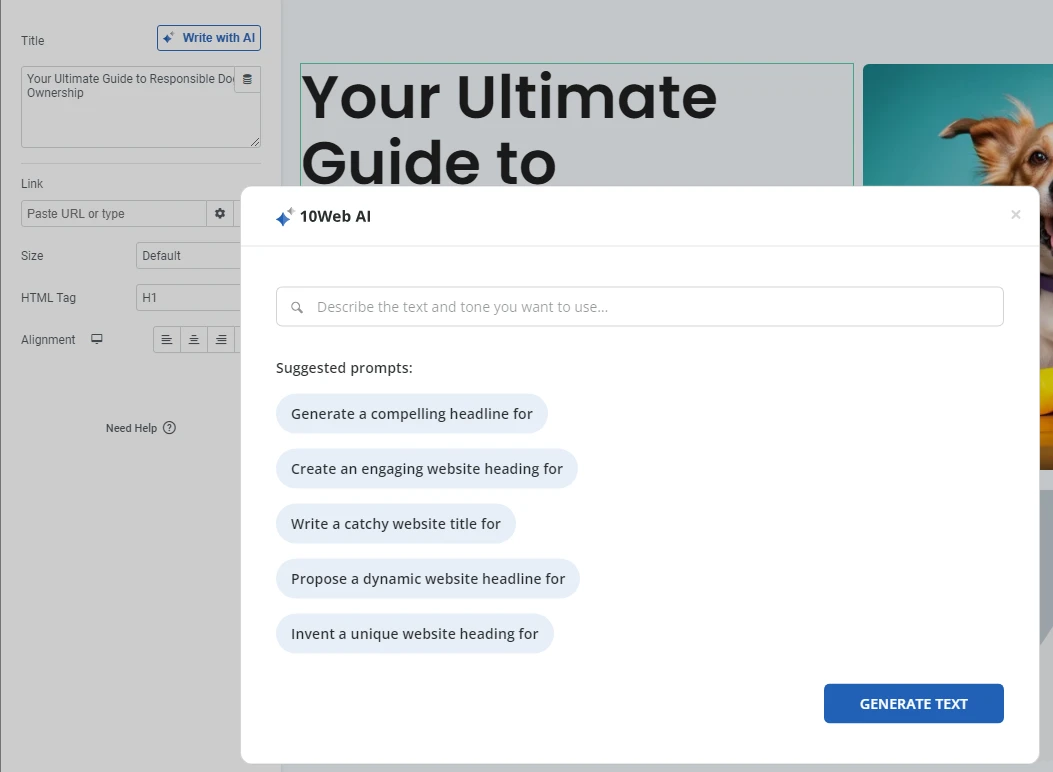Open the Size dropdown showing Default
Viewport: 1053px width, 772px height.
(188, 256)
